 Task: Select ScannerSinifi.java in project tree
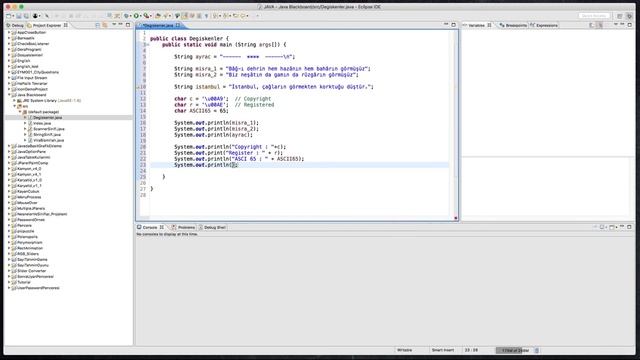pos(49,129)
